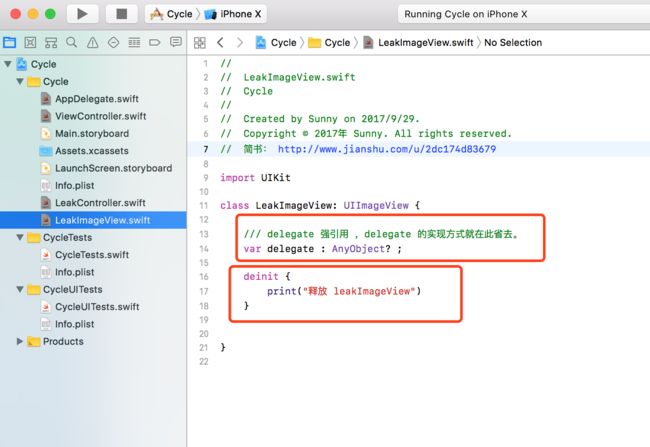Viewport: 650px width, 447px height.
Task: Click LeakImageView.swift in jump bar
Action: [x=418, y=42]
